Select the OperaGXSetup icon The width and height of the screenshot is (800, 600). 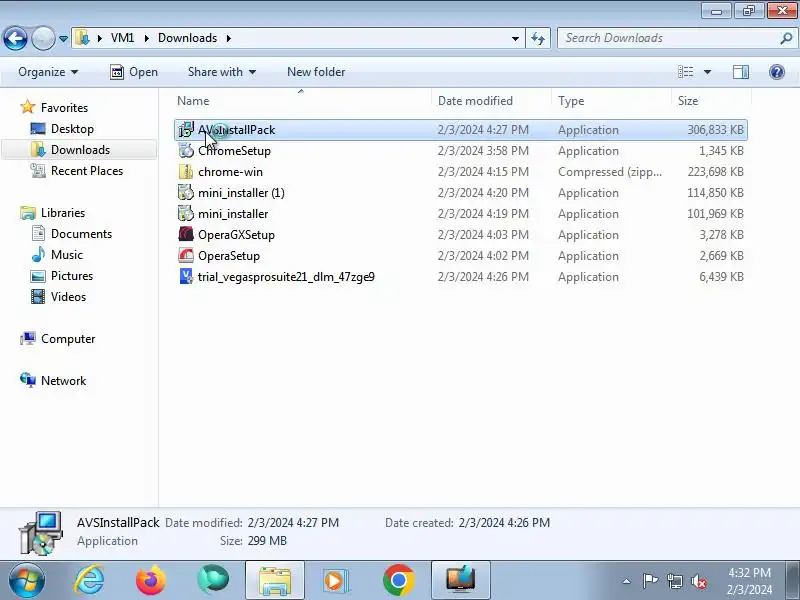[186, 234]
